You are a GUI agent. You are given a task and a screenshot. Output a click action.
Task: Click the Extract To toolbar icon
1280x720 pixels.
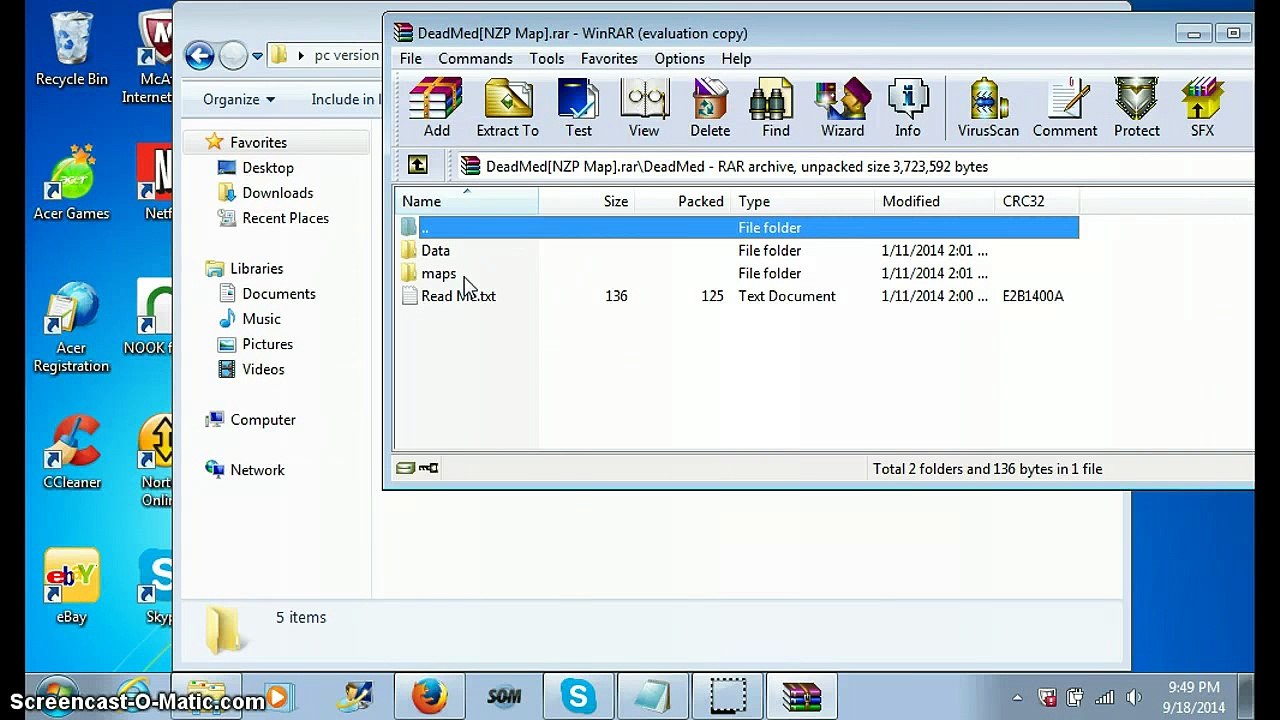tap(507, 108)
